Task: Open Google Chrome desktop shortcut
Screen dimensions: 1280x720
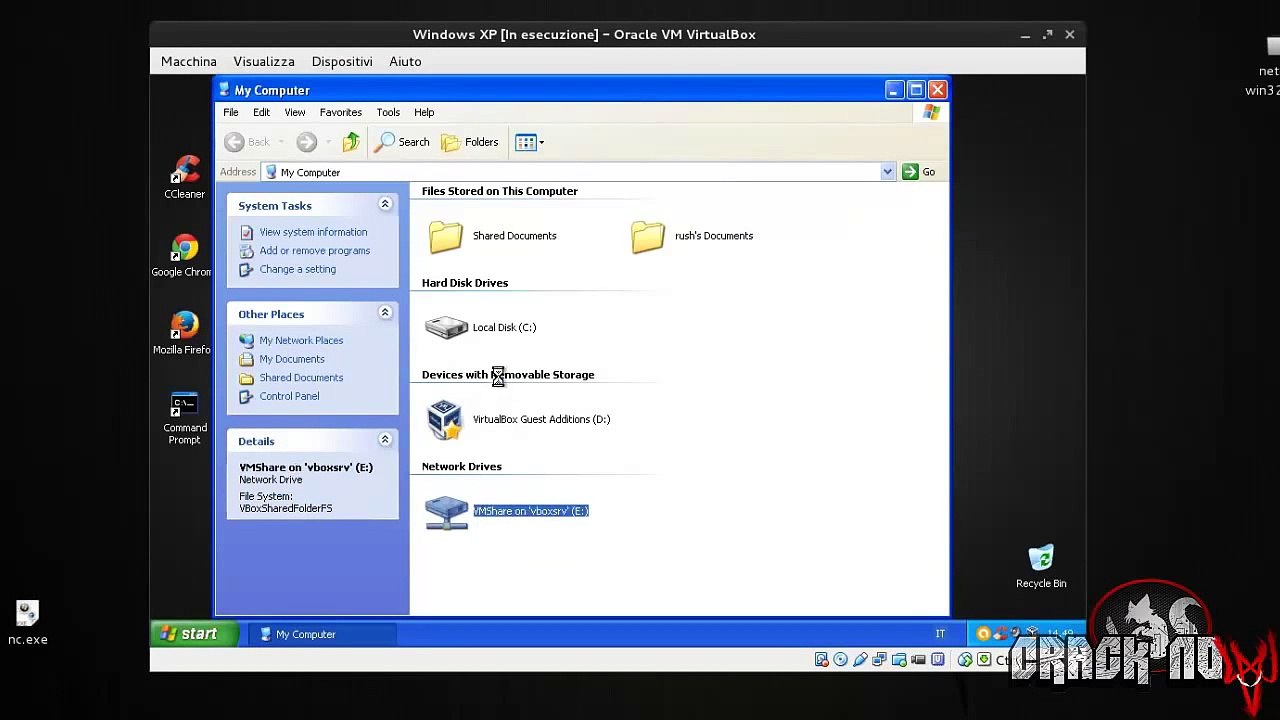Action: click(184, 256)
